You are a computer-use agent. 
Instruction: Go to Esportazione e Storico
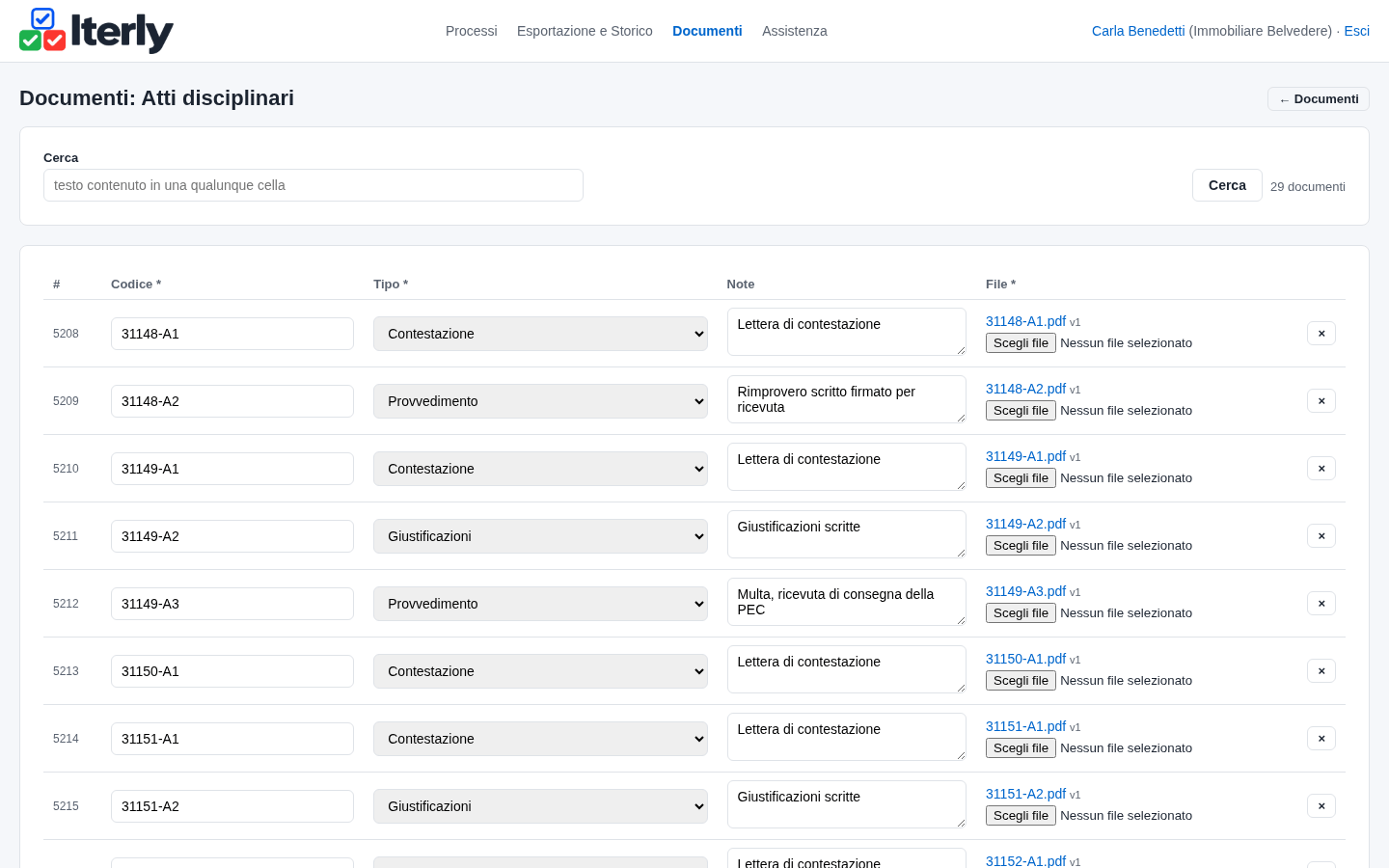click(585, 31)
